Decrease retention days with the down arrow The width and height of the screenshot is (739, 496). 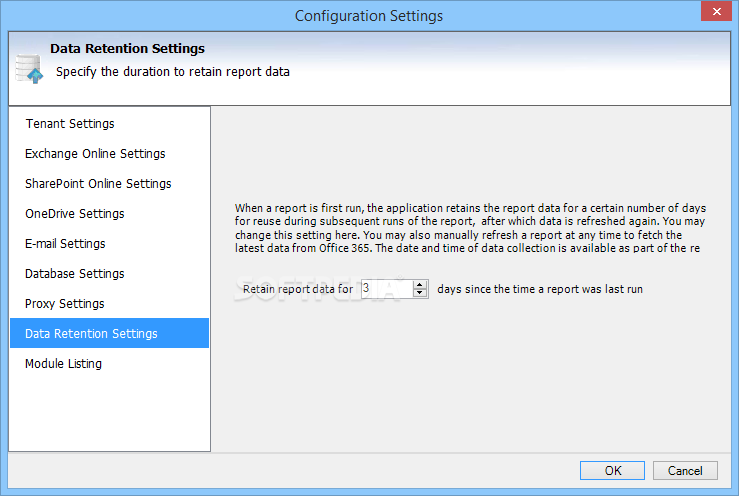pyautogui.click(x=419, y=293)
